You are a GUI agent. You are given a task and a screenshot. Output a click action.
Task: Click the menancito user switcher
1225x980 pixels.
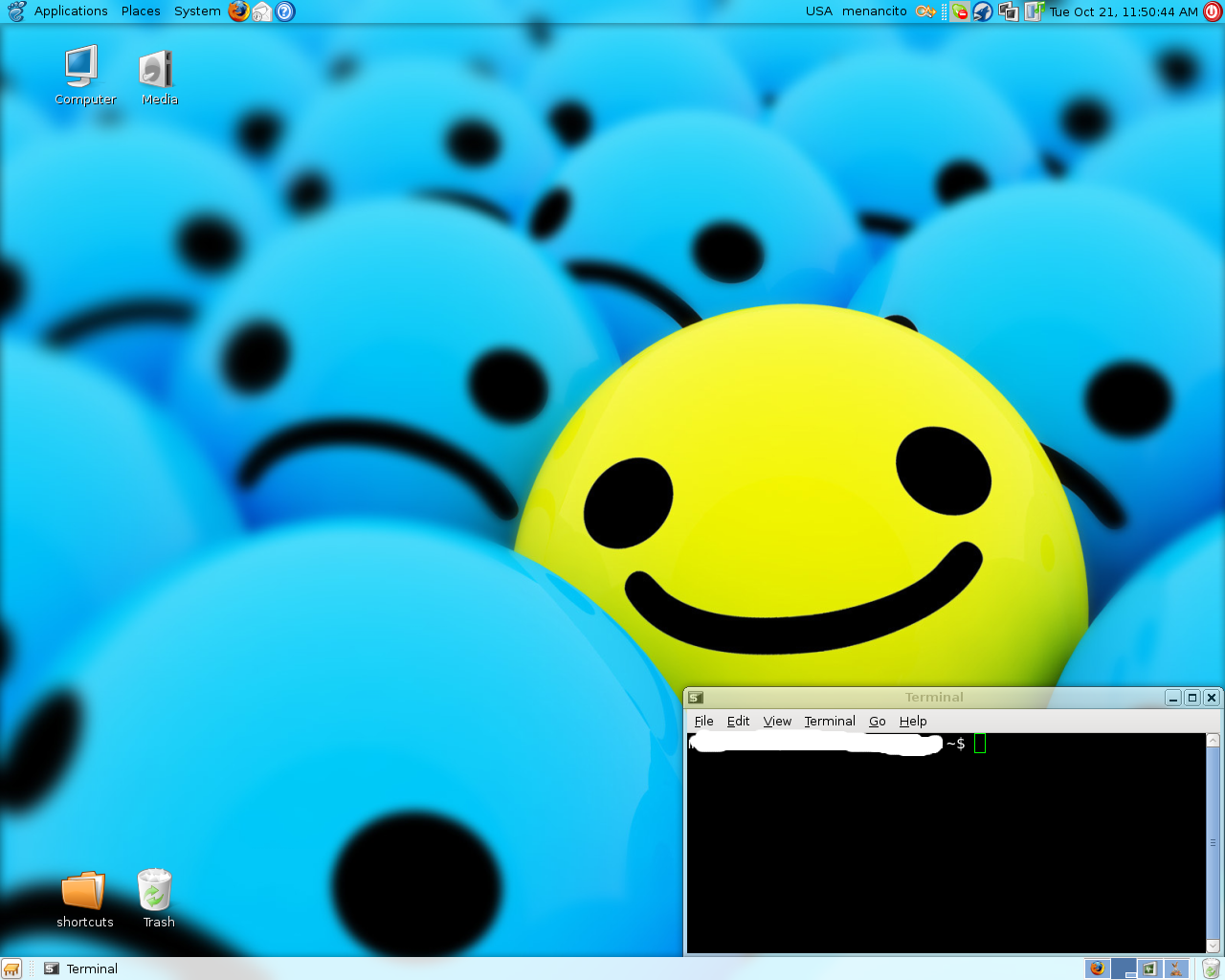(875, 11)
